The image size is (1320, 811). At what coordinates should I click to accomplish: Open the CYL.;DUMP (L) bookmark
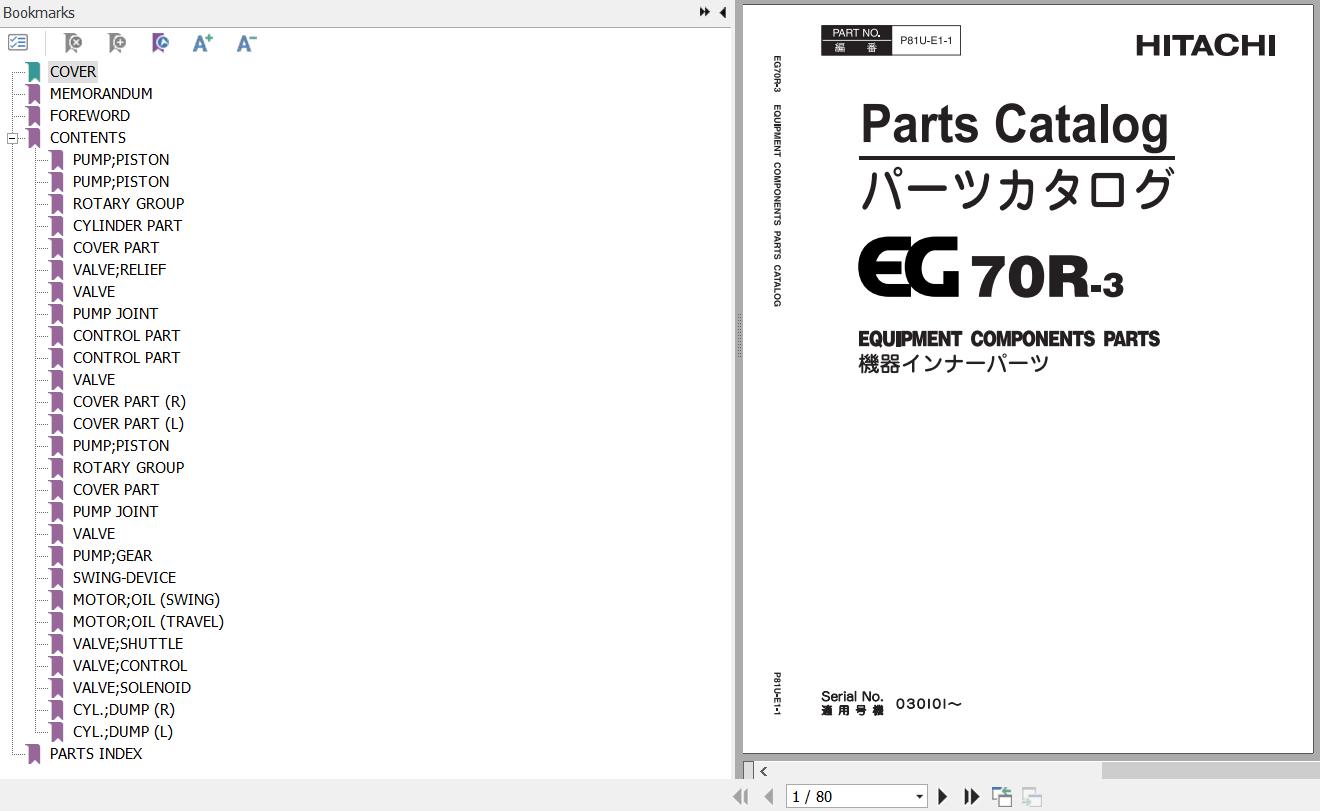point(123,732)
